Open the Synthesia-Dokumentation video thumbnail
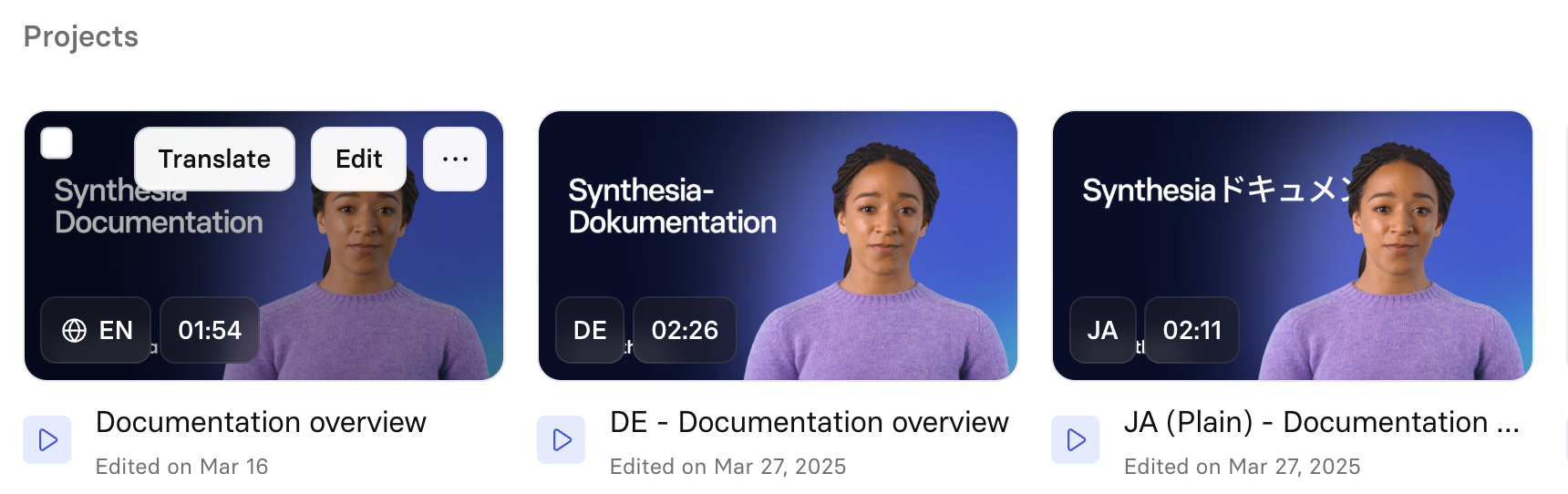This screenshot has height=494, width=1568. (x=778, y=246)
